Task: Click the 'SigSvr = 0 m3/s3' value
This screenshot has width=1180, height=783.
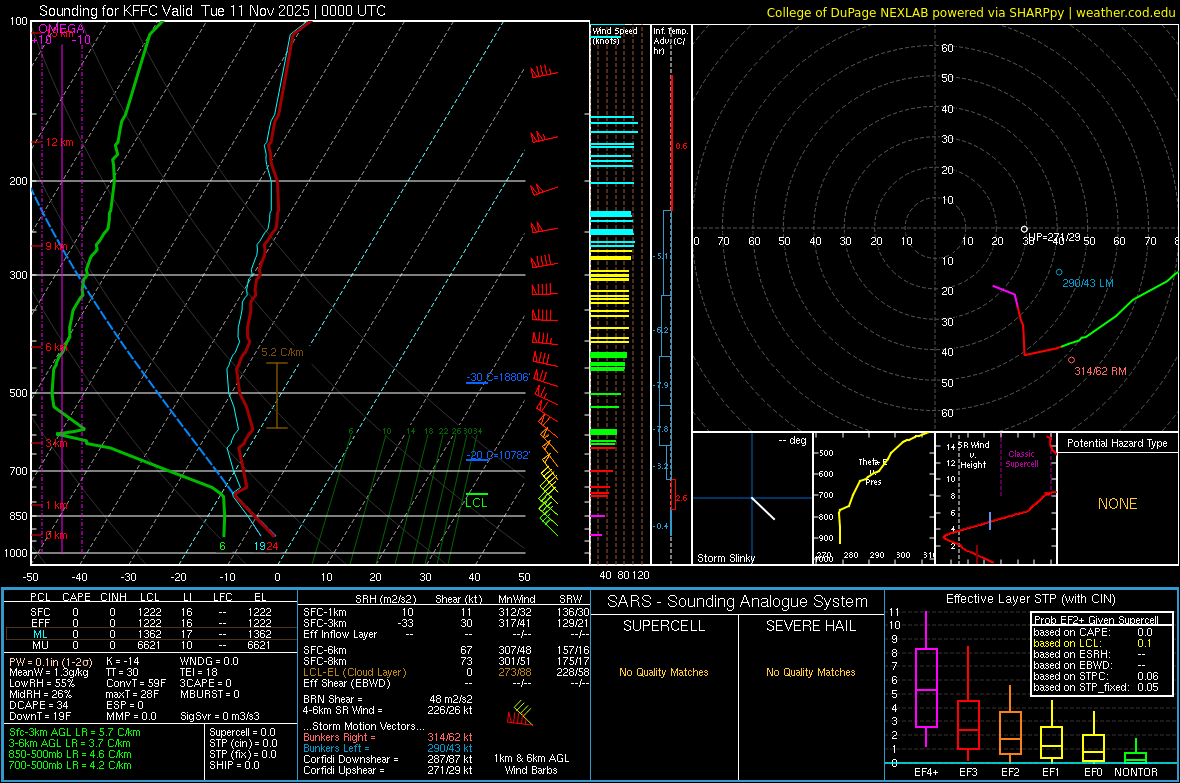Action: click(220, 716)
